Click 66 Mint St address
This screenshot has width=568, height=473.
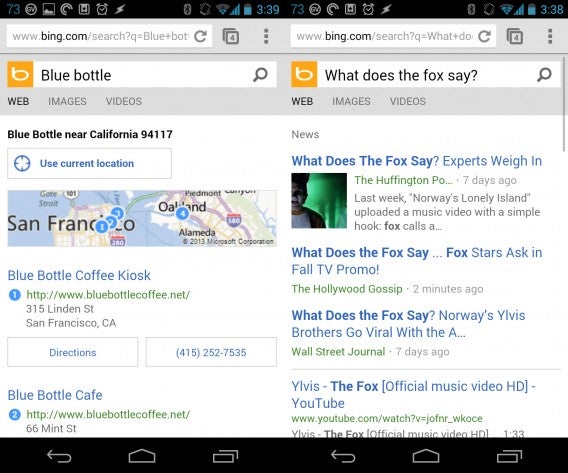[51, 428]
